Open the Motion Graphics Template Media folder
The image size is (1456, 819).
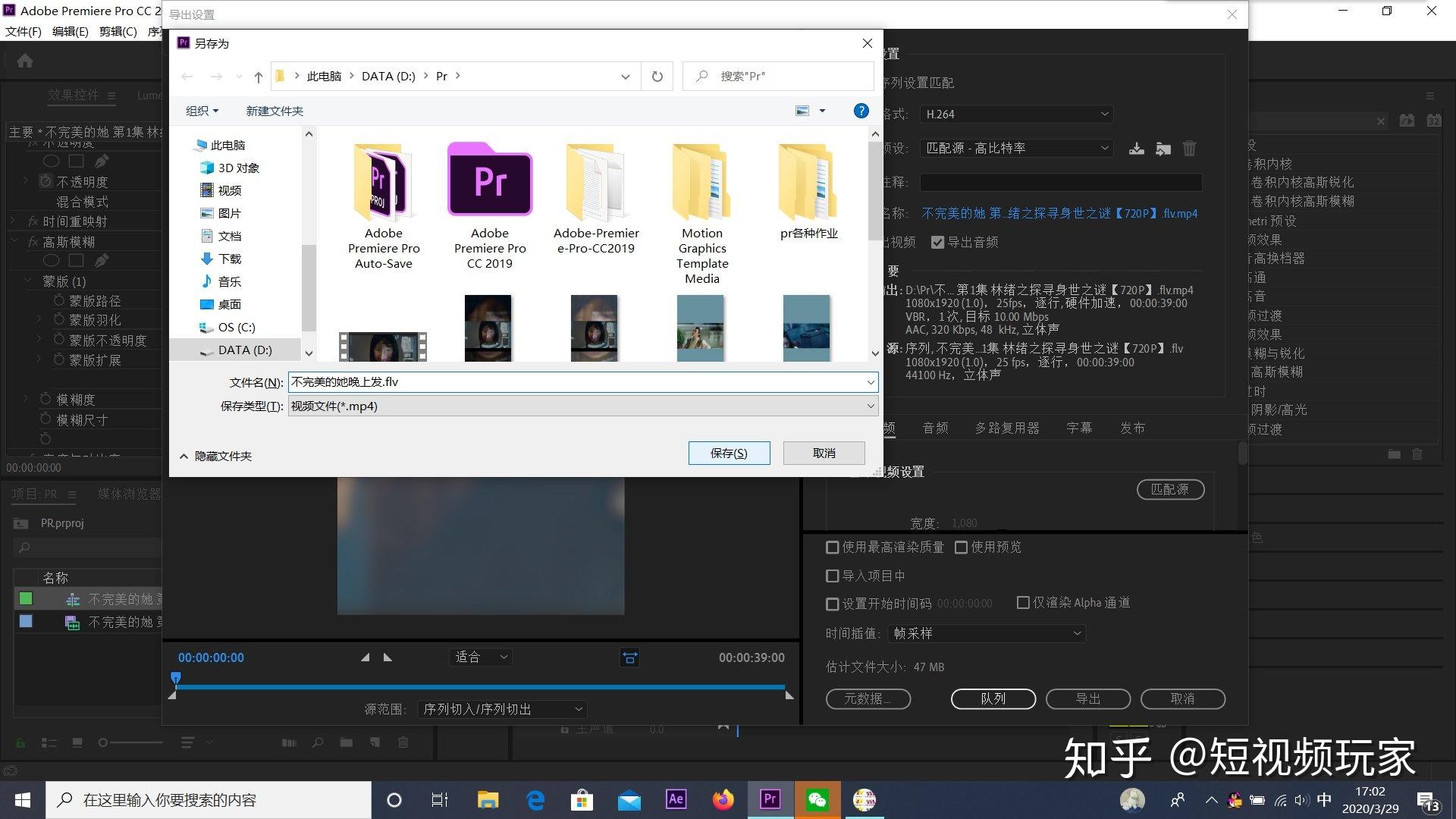[702, 214]
